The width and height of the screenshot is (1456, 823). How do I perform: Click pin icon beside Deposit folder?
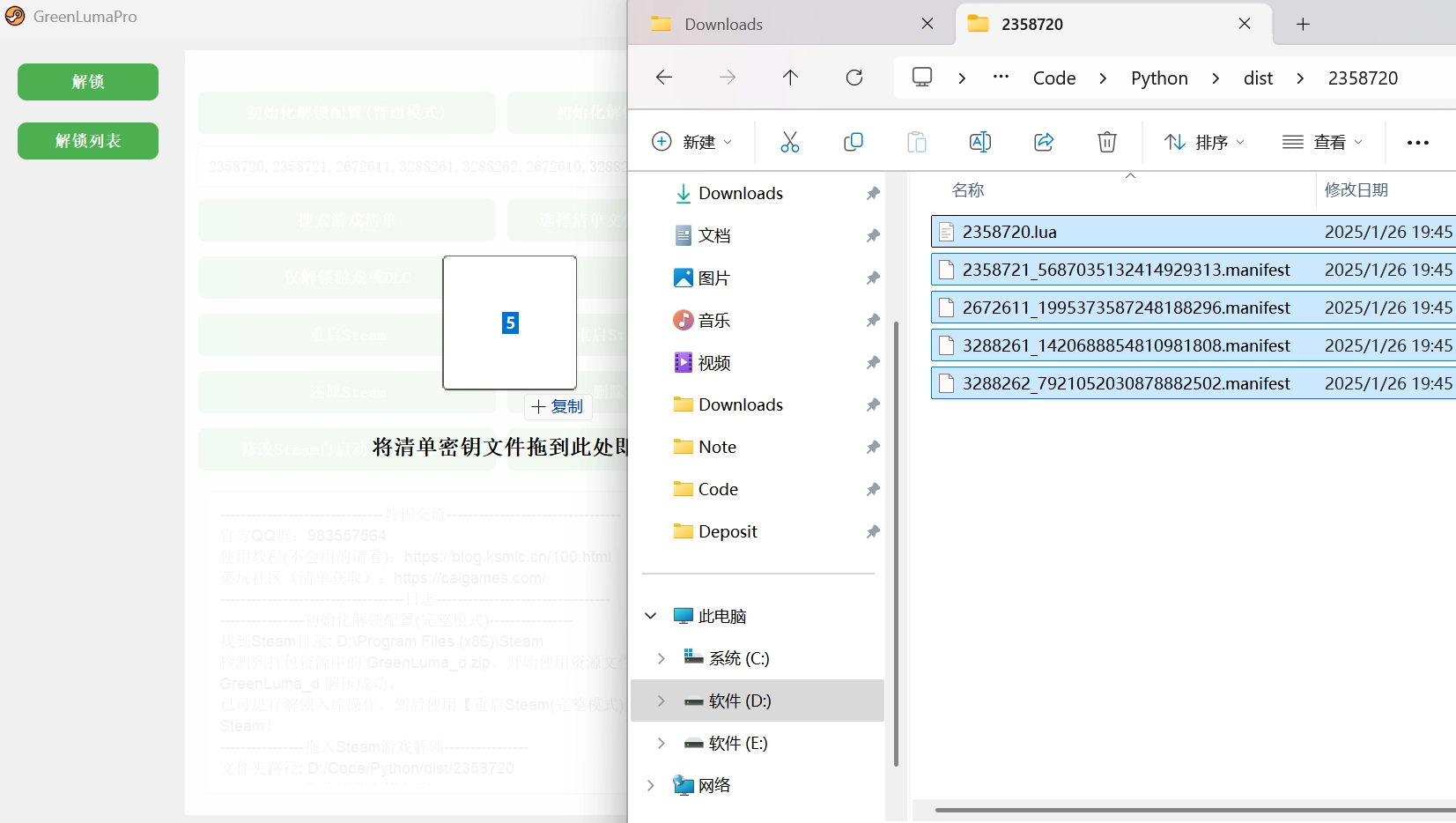pyautogui.click(x=873, y=531)
